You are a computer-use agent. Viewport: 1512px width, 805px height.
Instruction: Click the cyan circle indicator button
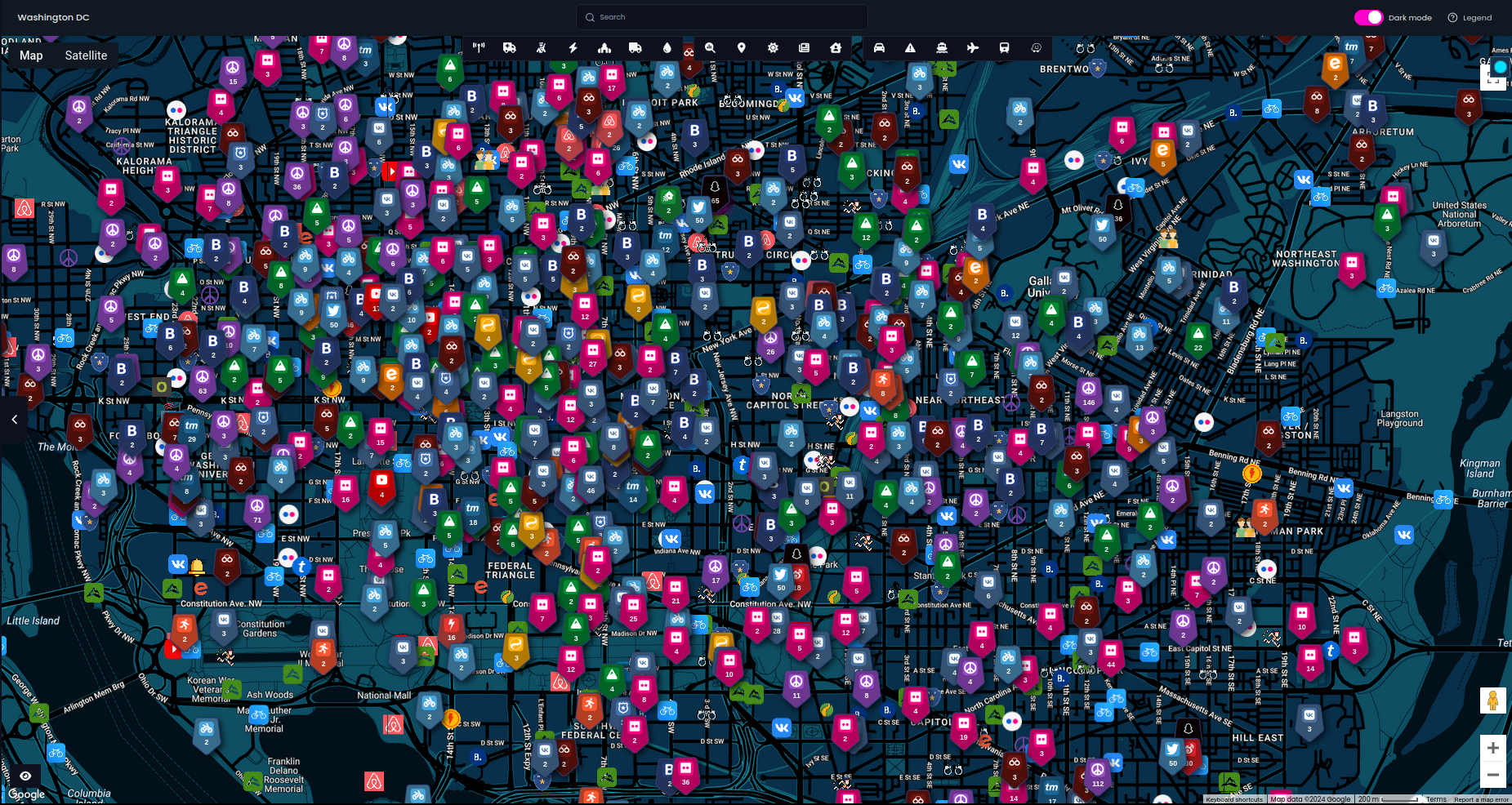coord(1501,67)
